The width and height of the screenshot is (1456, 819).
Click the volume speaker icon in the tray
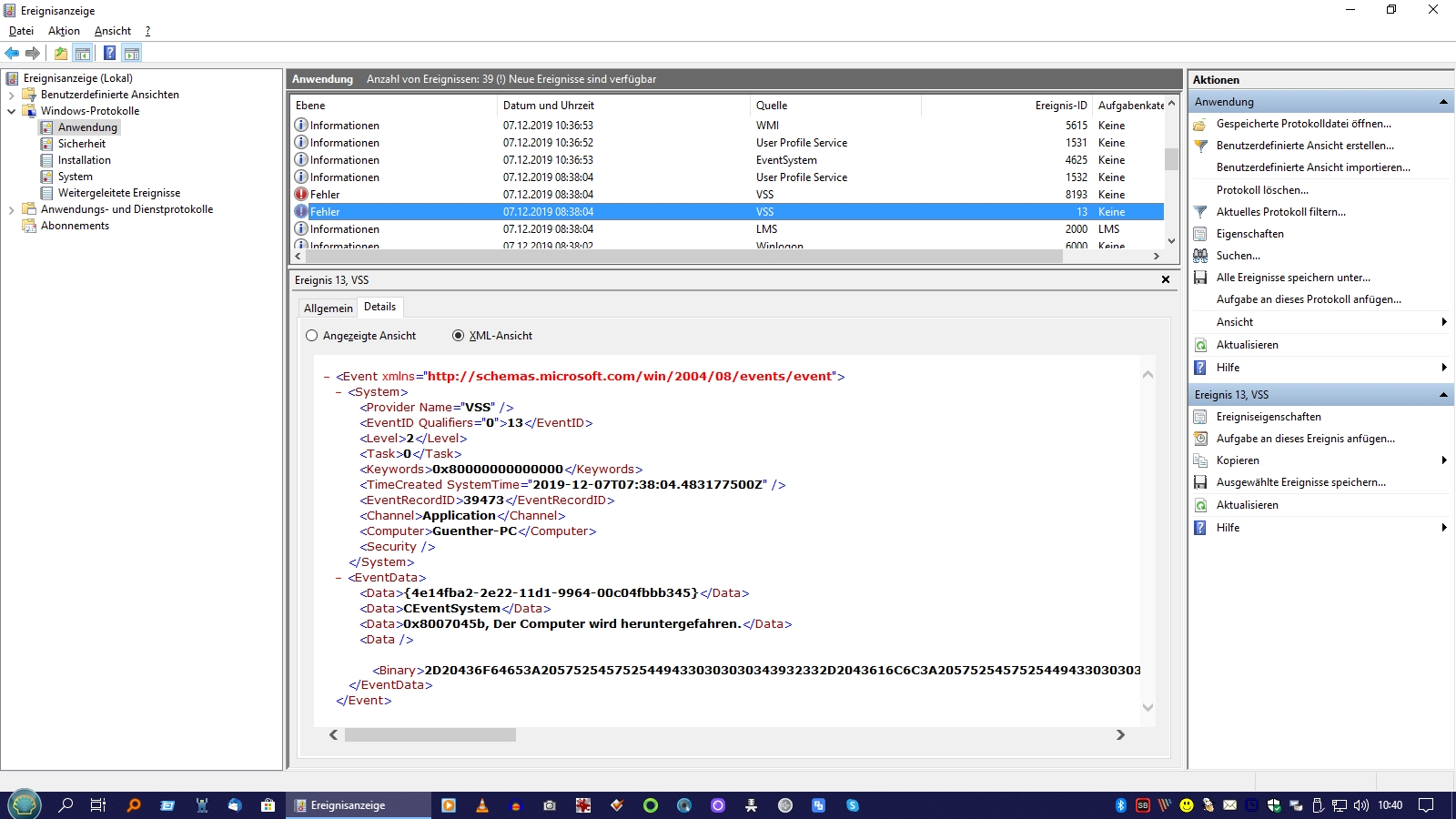click(1361, 805)
